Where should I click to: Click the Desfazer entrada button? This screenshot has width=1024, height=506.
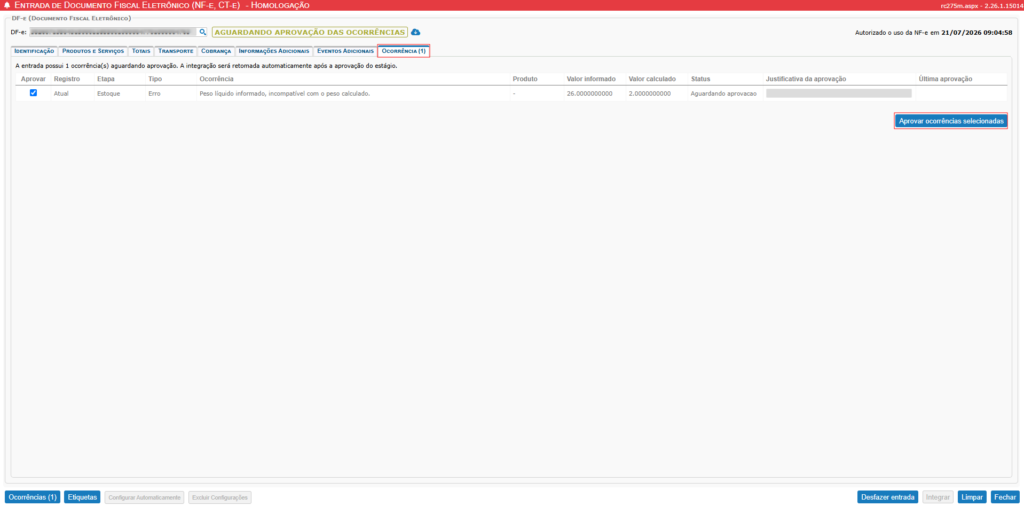(888, 498)
